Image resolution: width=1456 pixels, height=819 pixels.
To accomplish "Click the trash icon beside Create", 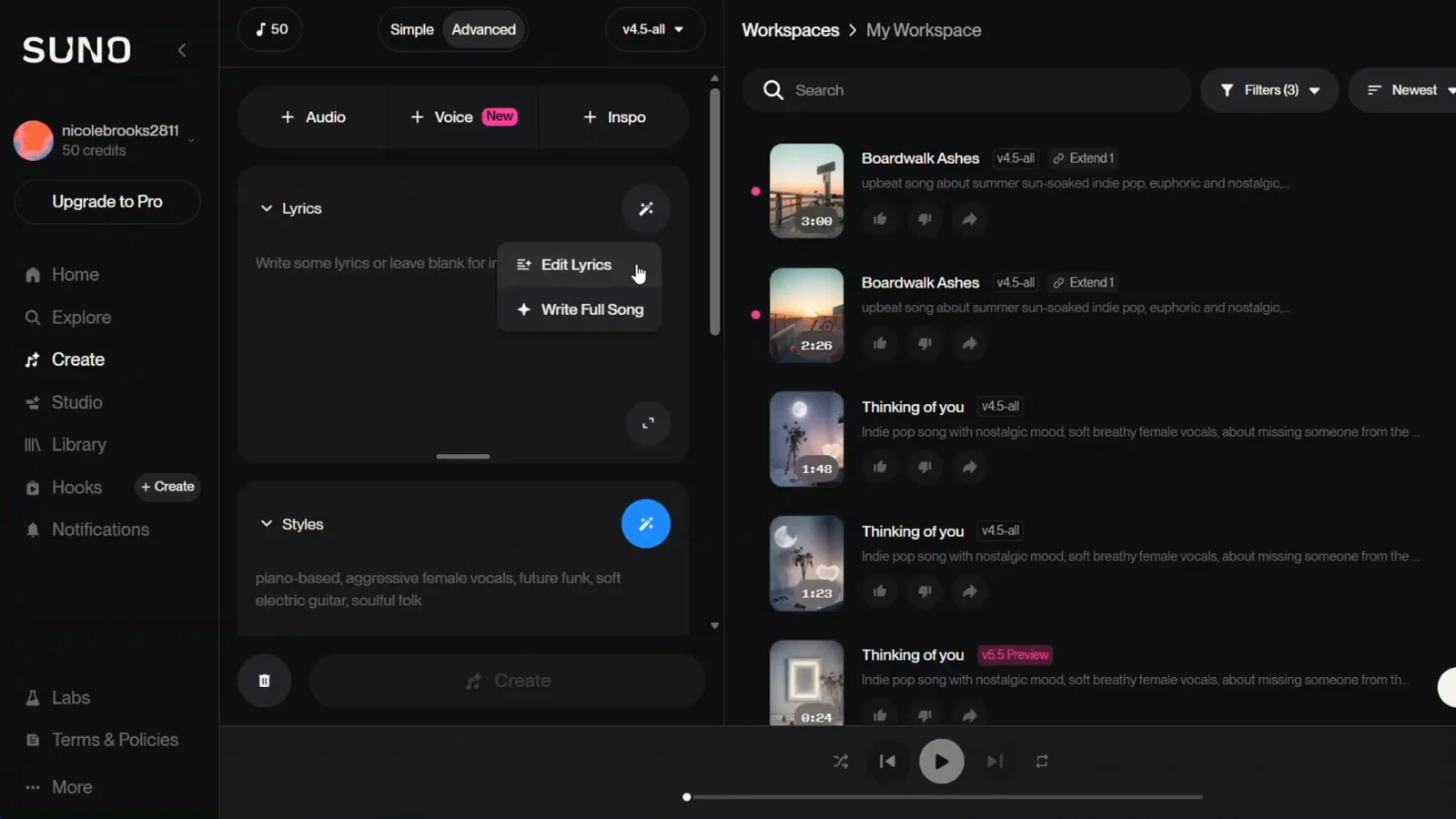I will pos(265,681).
